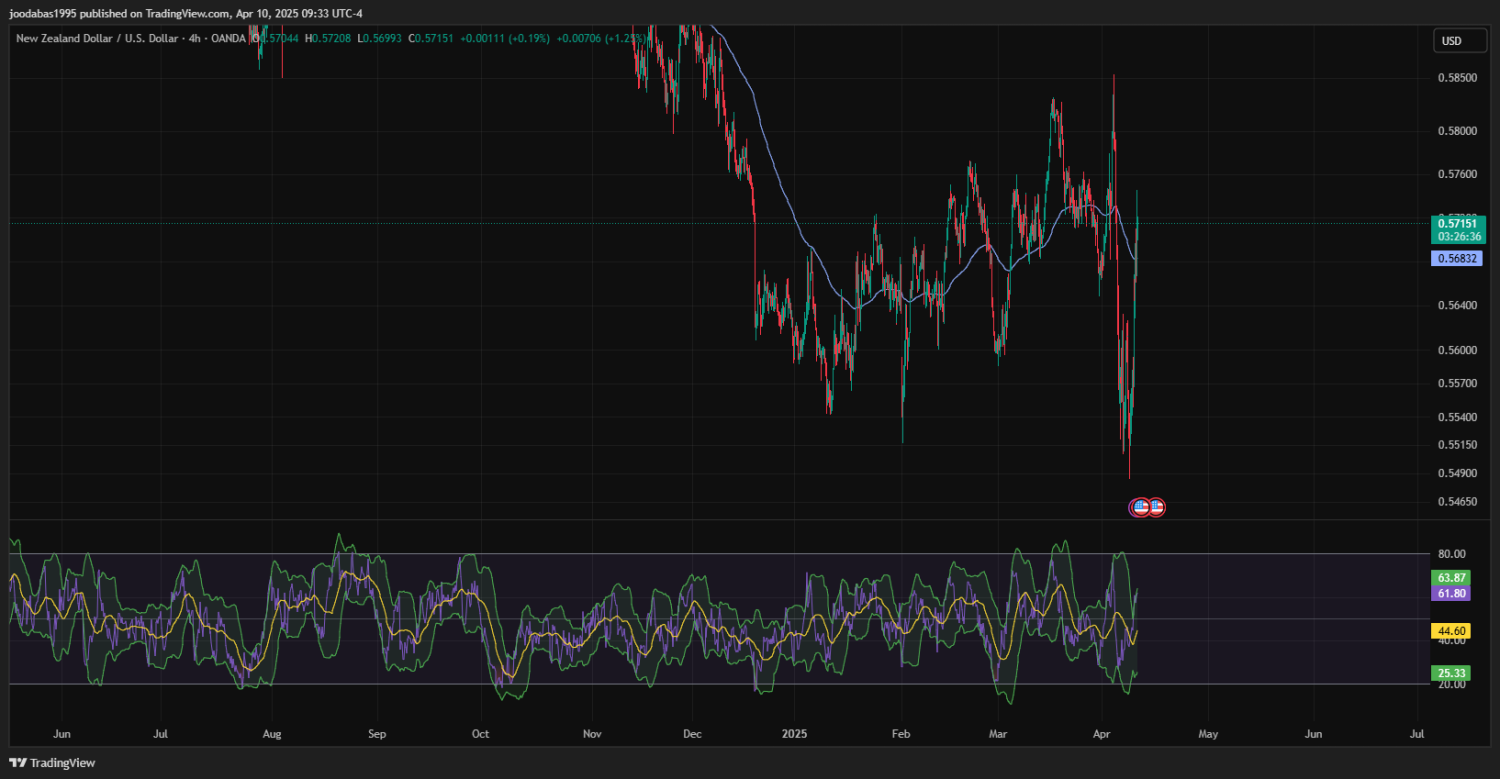
Task: Click the left US flag event icon
Action: pos(1139,507)
